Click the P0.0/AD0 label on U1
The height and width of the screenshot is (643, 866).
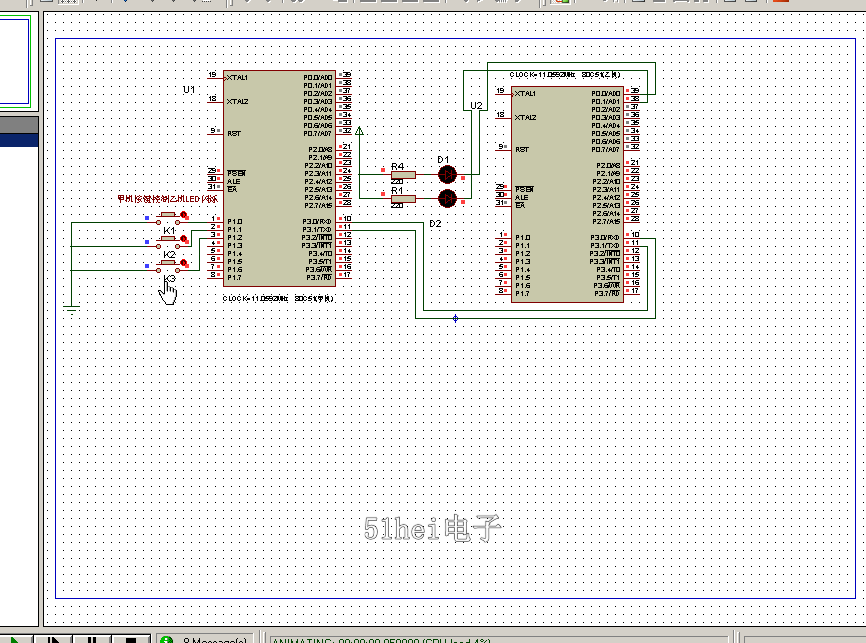point(318,78)
